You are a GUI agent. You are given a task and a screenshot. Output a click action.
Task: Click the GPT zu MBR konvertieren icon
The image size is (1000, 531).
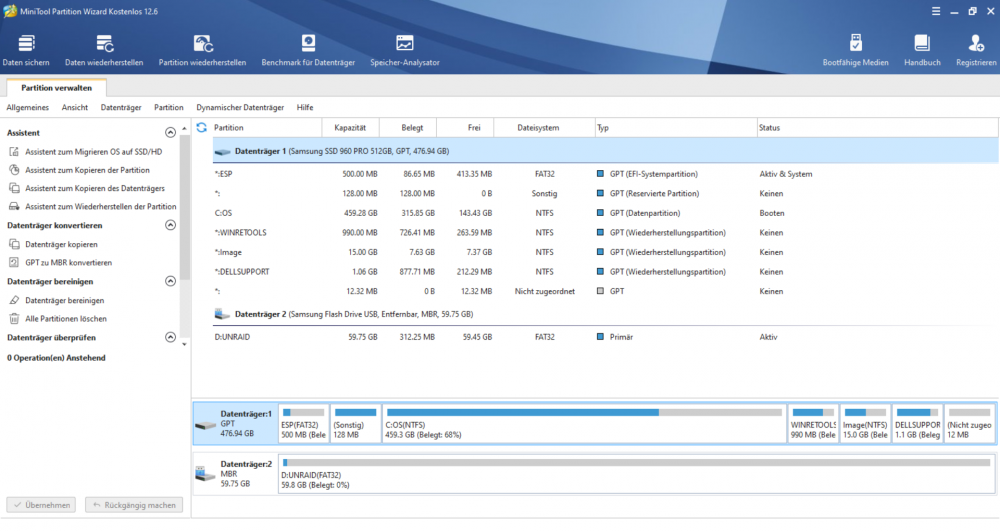[x=14, y=263]
